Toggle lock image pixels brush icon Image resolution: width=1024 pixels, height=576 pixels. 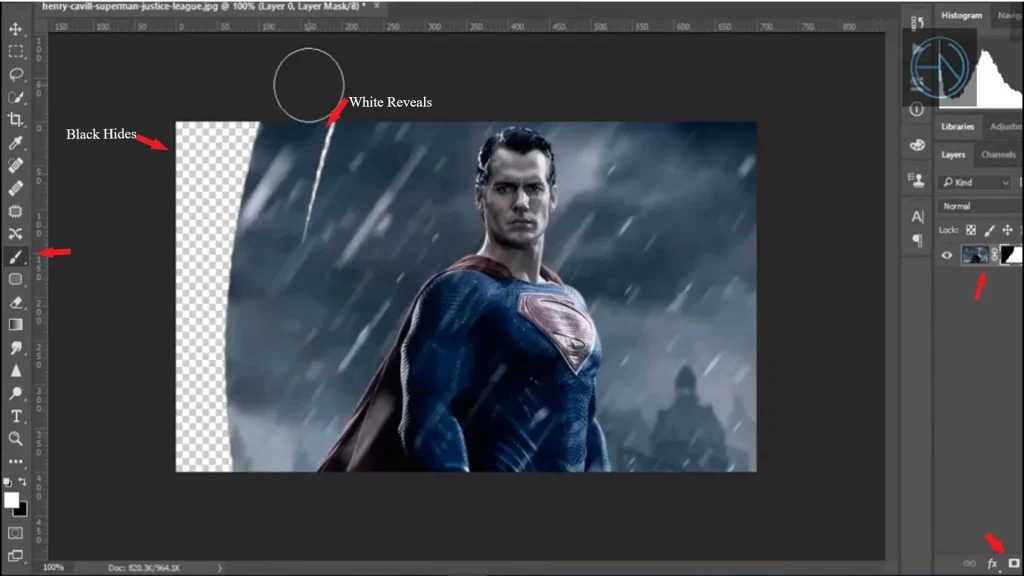(x=989, y=230)
